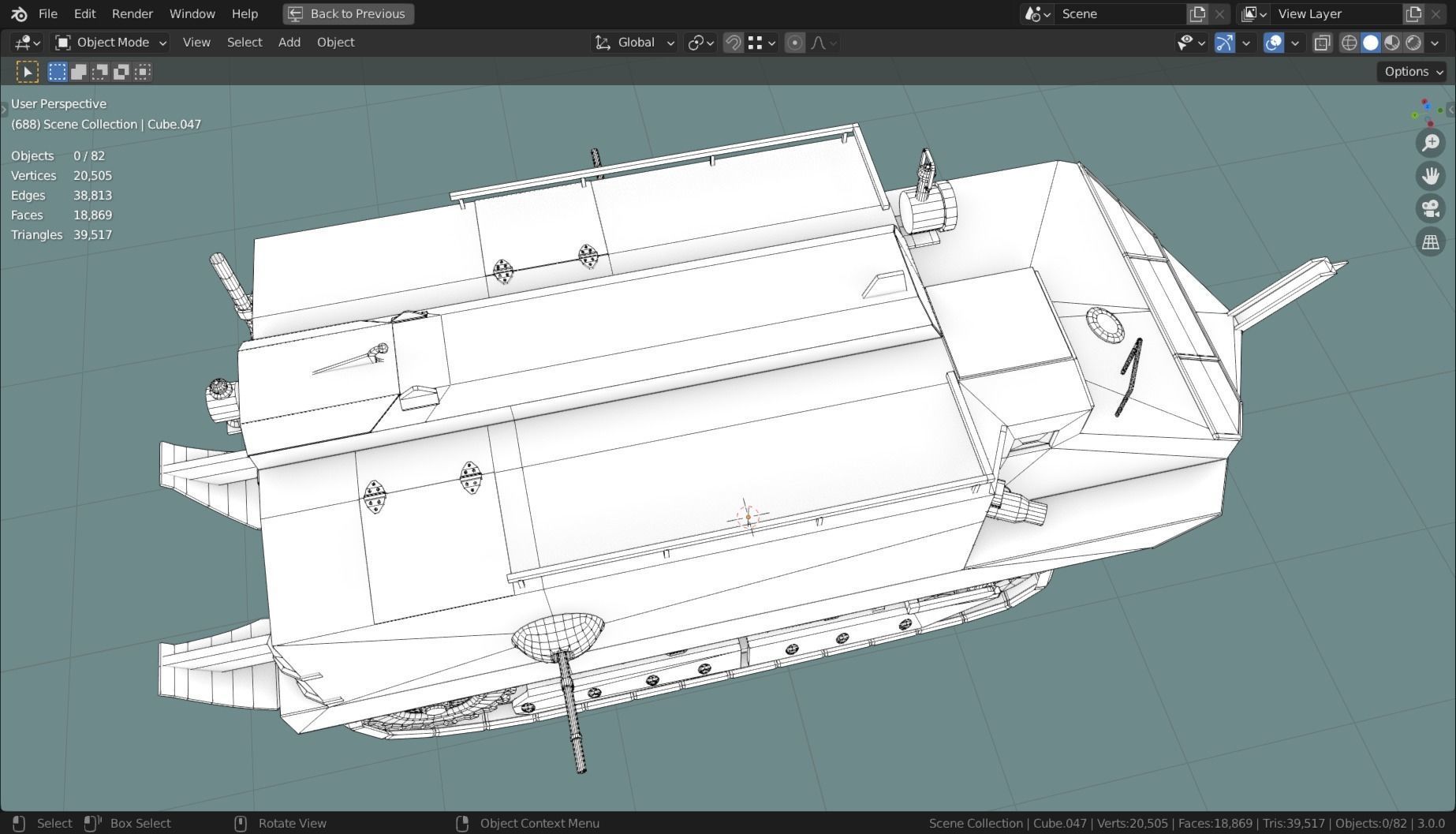Screen dimensions: 1456x834
Task: Open the viewport Select menu
Action: pyautogui.click(x=245, y=43)
